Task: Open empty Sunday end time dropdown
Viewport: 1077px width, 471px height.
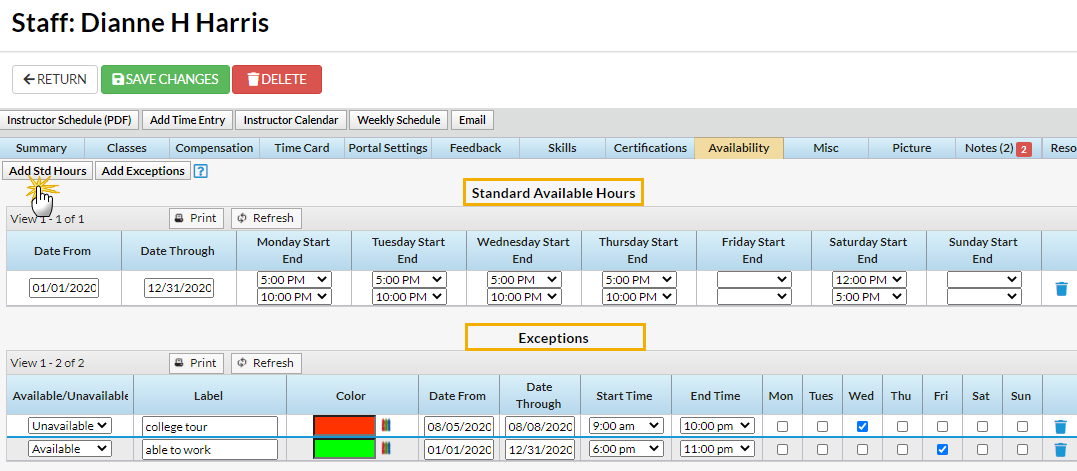Action: point(984,297)
